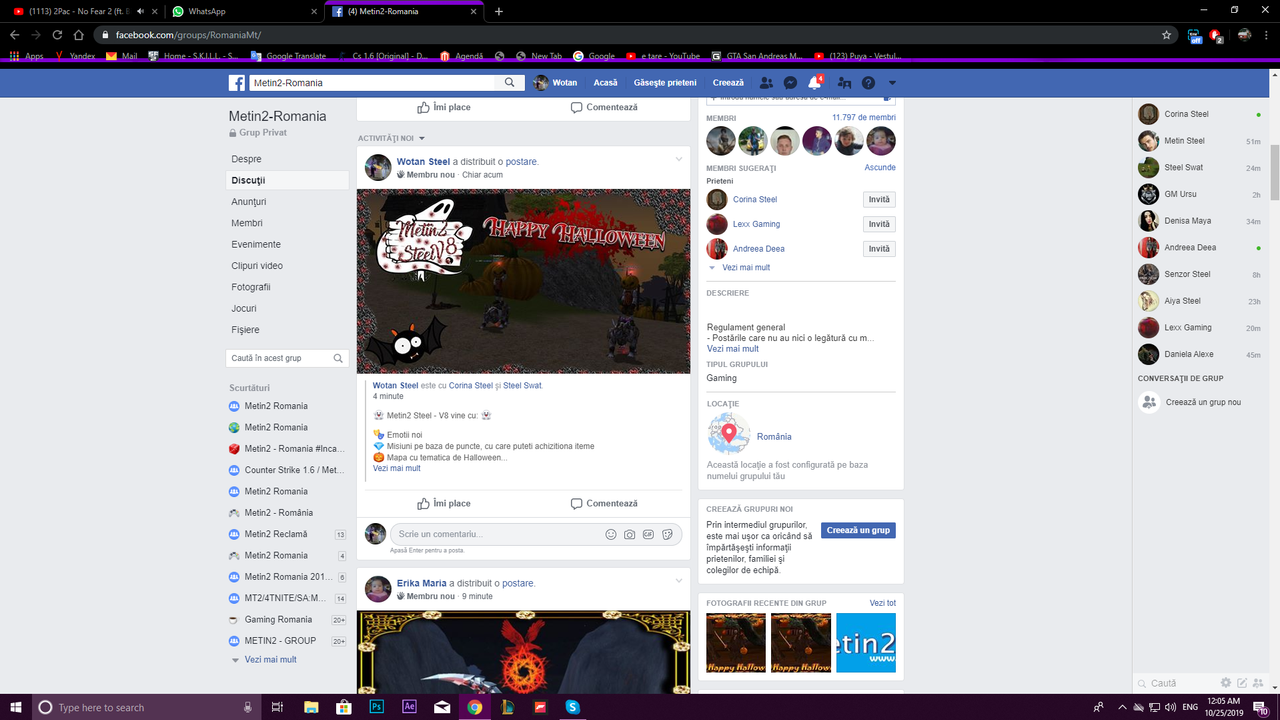Insert a GIF into the comment box
Screen dimensions: 1280x720
pyautogui.click(x=648, y=534)
